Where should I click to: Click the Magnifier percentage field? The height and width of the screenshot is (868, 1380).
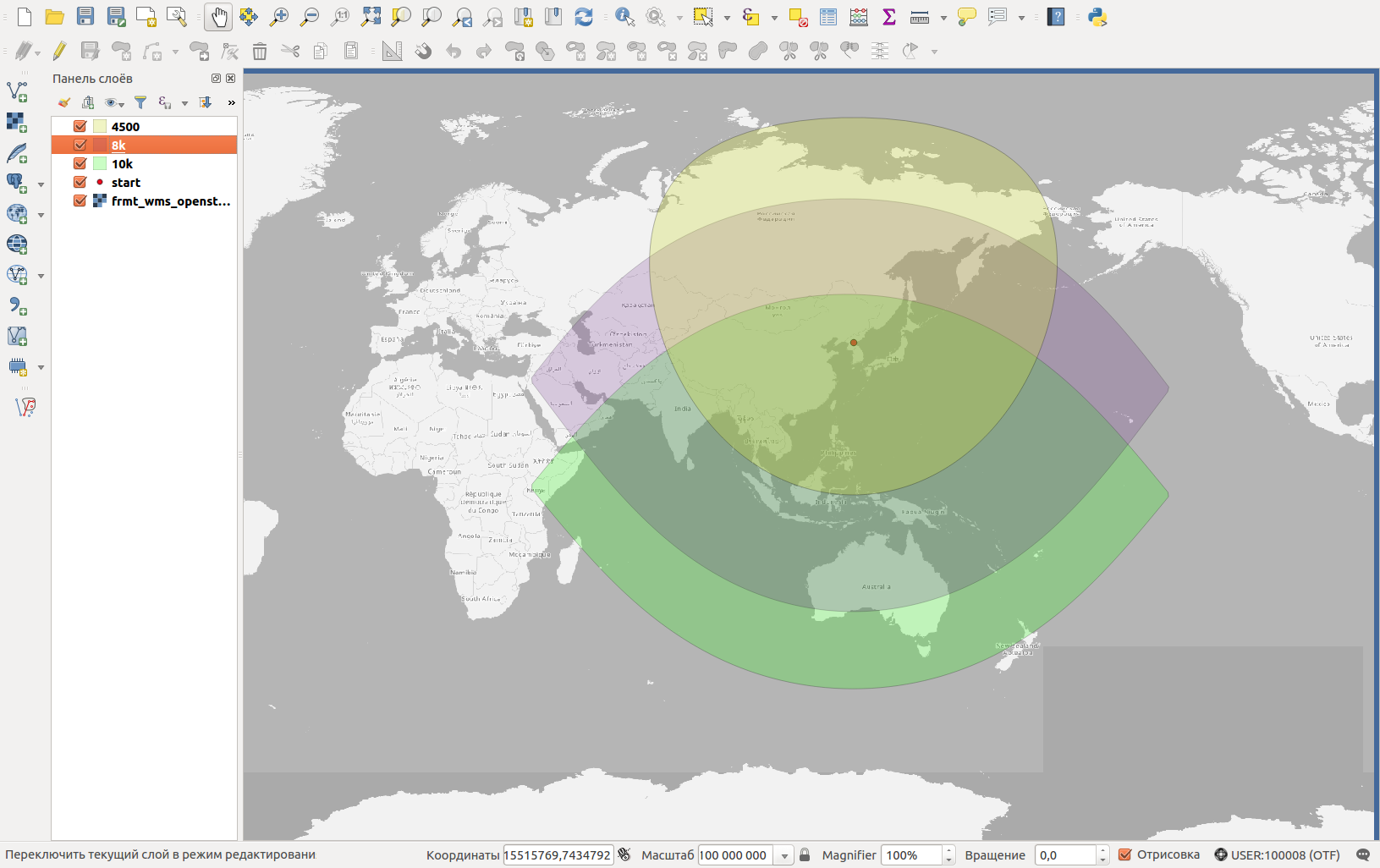911,855
